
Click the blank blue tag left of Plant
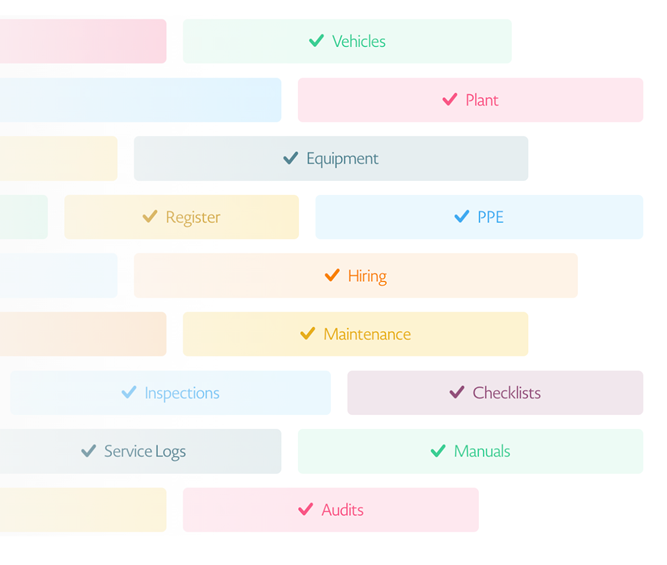(x=140, y=100)
